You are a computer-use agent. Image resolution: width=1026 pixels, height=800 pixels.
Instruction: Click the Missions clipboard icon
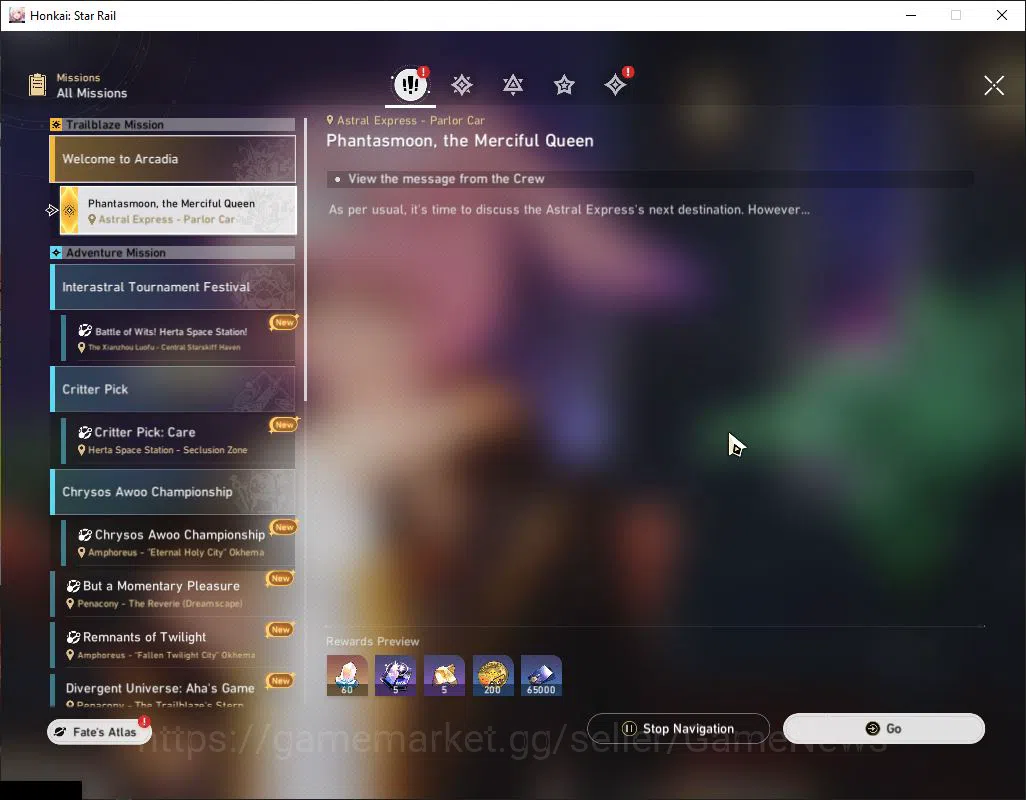(x=37, y=85)
